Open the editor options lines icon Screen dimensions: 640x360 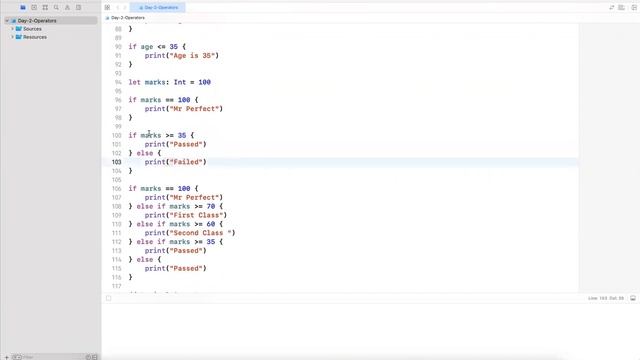click(x=621, y=7)
